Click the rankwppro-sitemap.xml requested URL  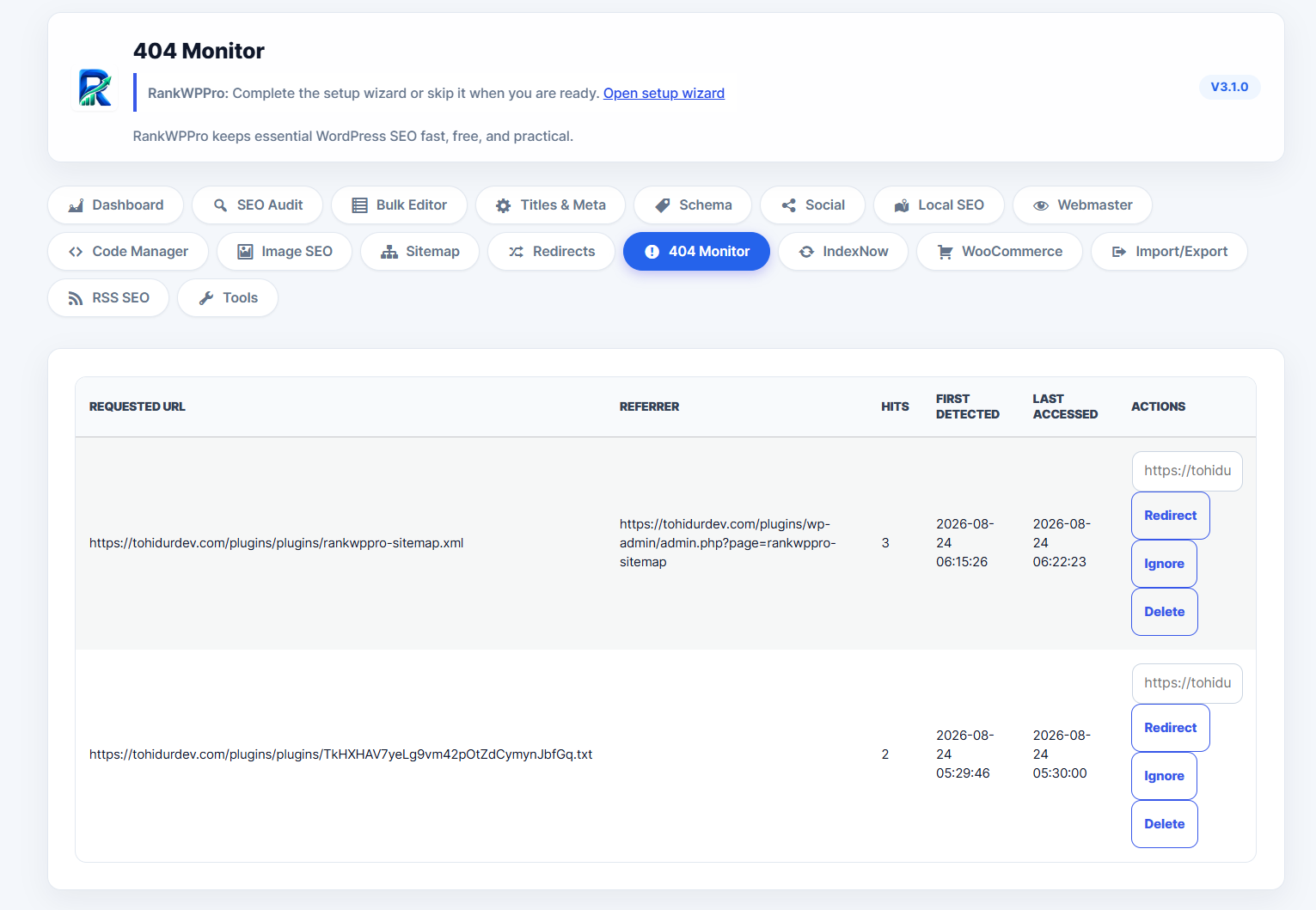point(277,543)
